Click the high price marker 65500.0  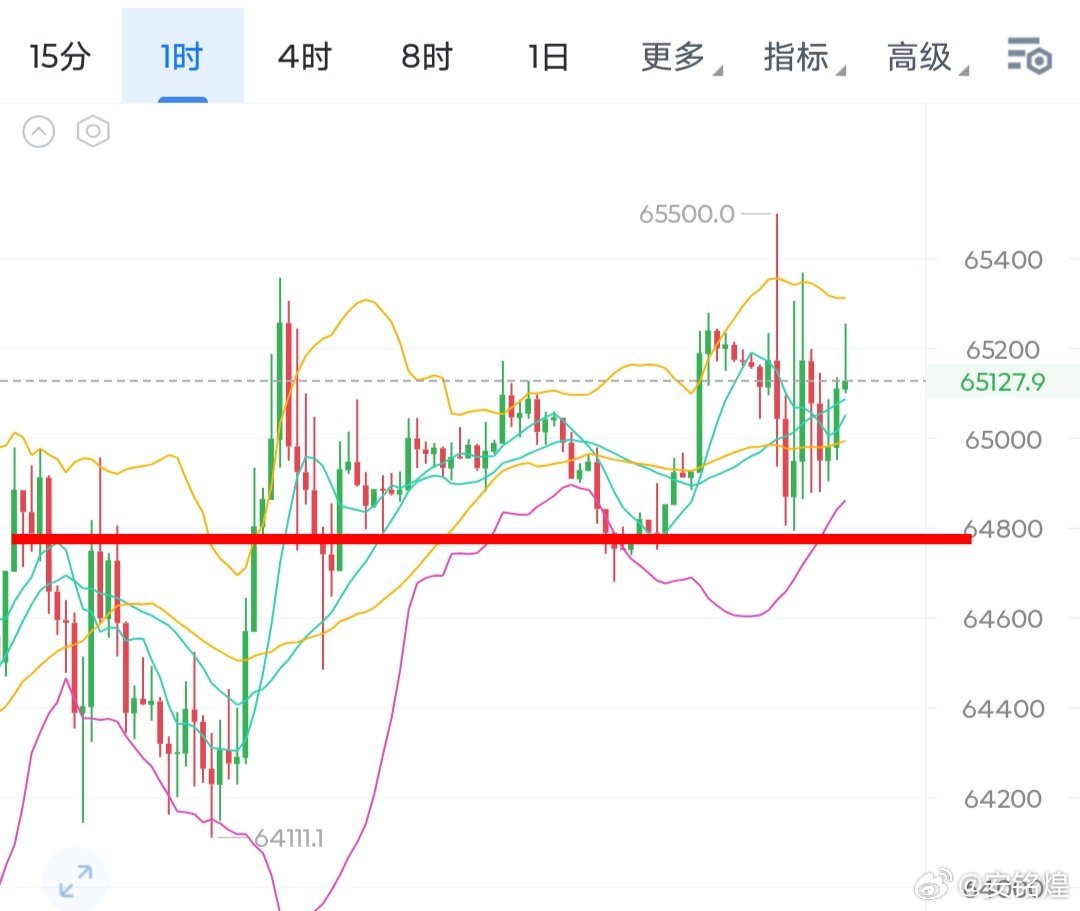[687, 214]
